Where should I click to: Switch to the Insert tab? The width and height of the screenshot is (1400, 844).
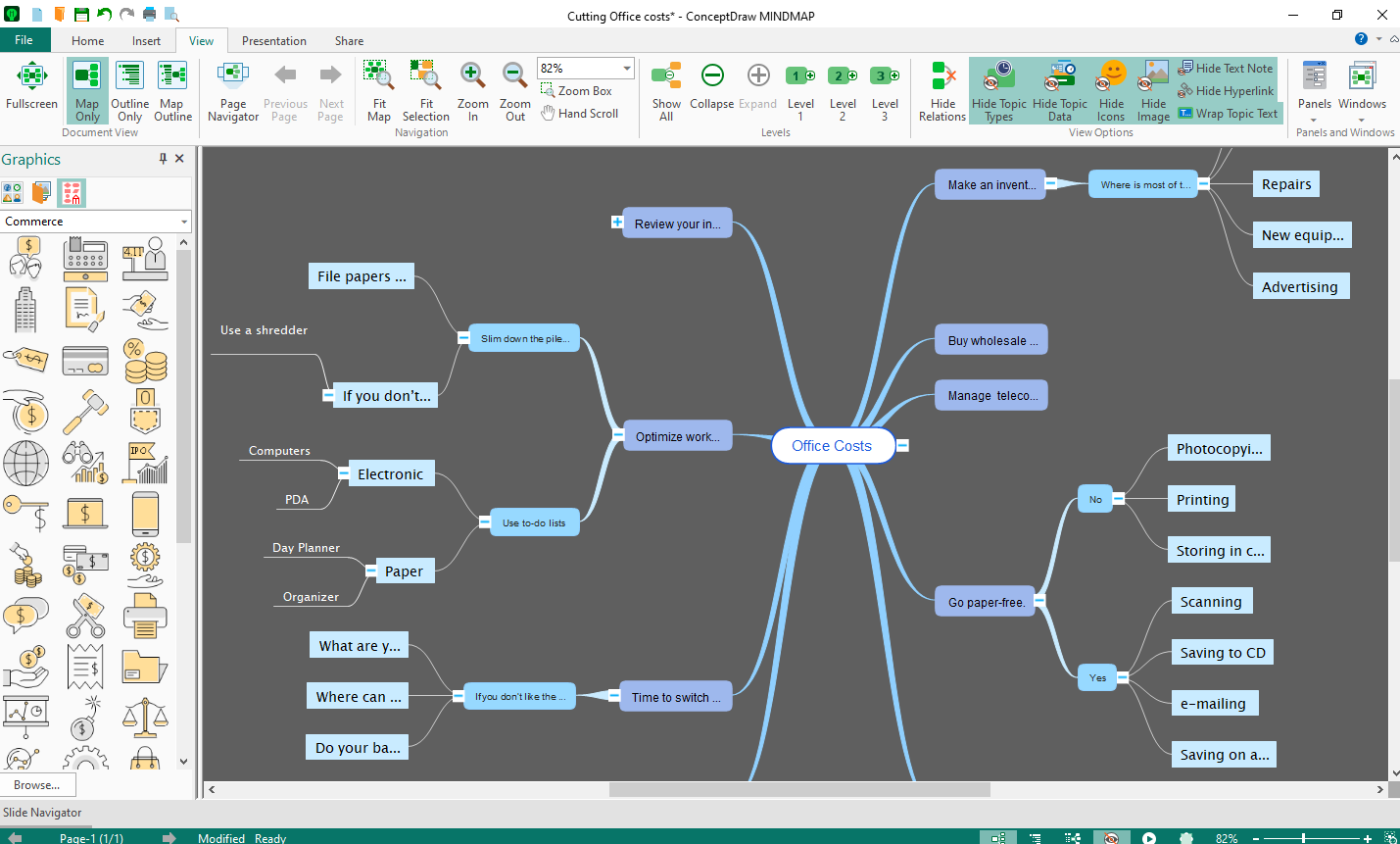point(146,40)
